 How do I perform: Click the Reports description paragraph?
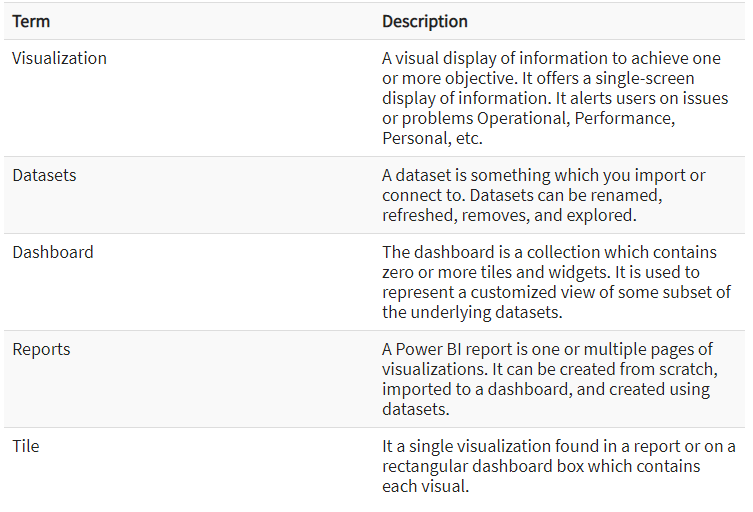click(x=550, y=379)
